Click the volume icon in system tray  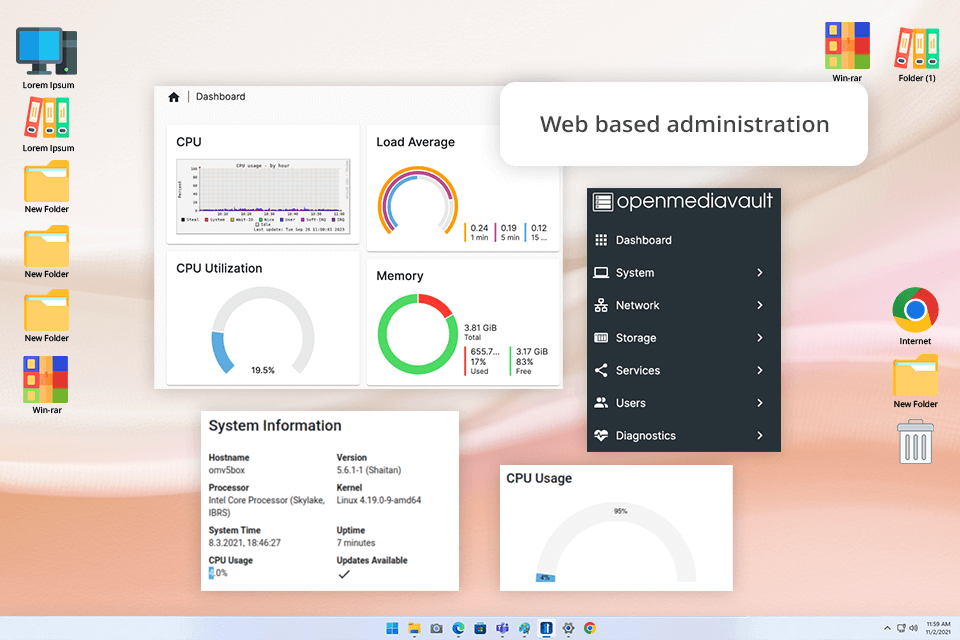pyautogui.click(x=913, y=628)
